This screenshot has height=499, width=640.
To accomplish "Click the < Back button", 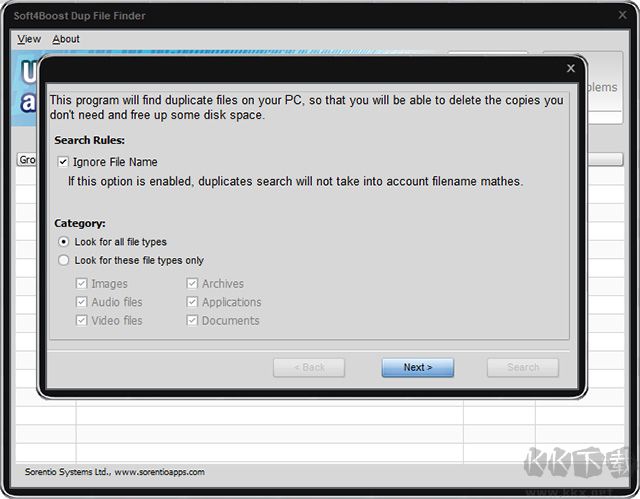I will pos(309,368).
